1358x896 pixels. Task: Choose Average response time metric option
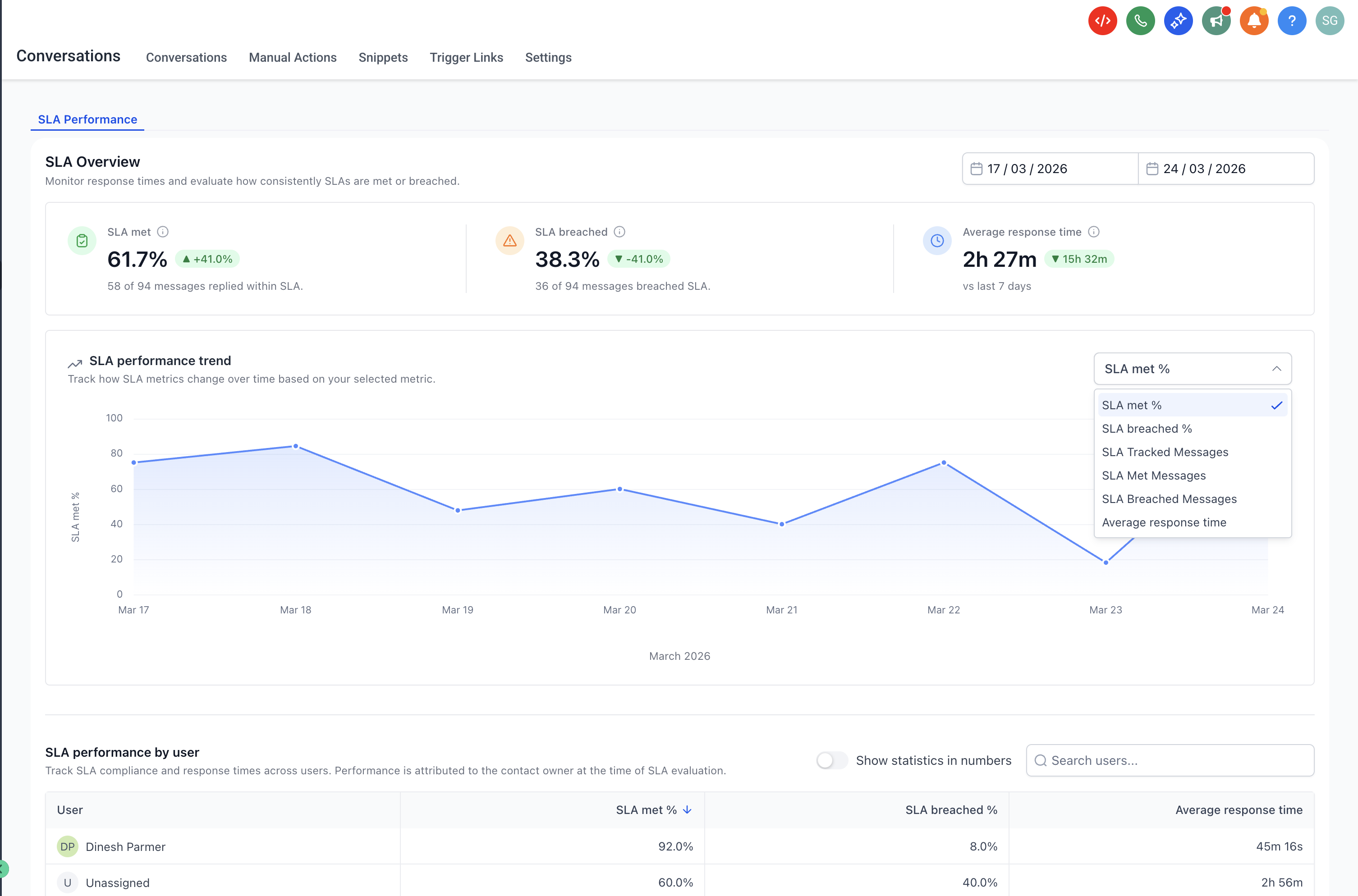(1164, 522)
